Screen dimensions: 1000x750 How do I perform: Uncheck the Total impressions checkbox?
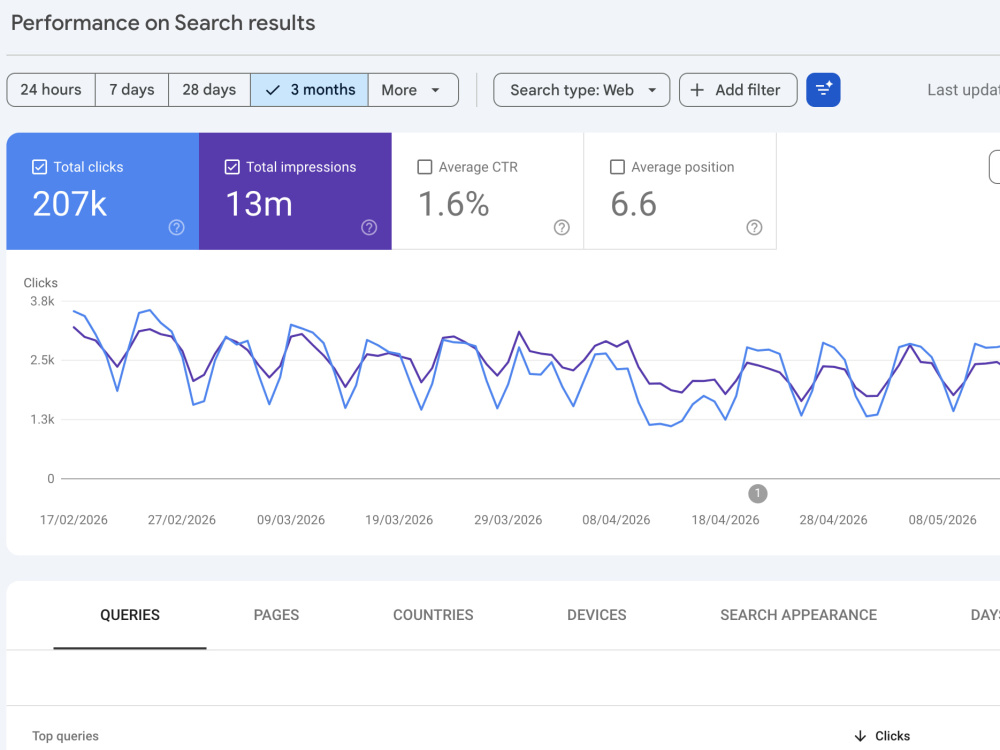(x=232, y=167)
